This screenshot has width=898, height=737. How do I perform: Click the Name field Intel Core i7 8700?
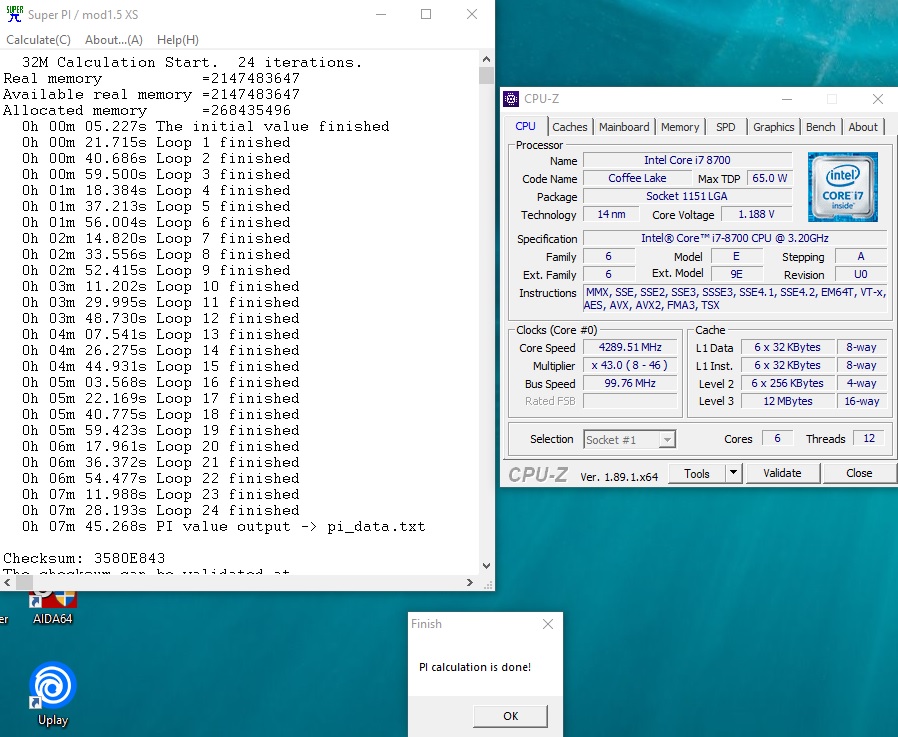click(x=687, y=160)
